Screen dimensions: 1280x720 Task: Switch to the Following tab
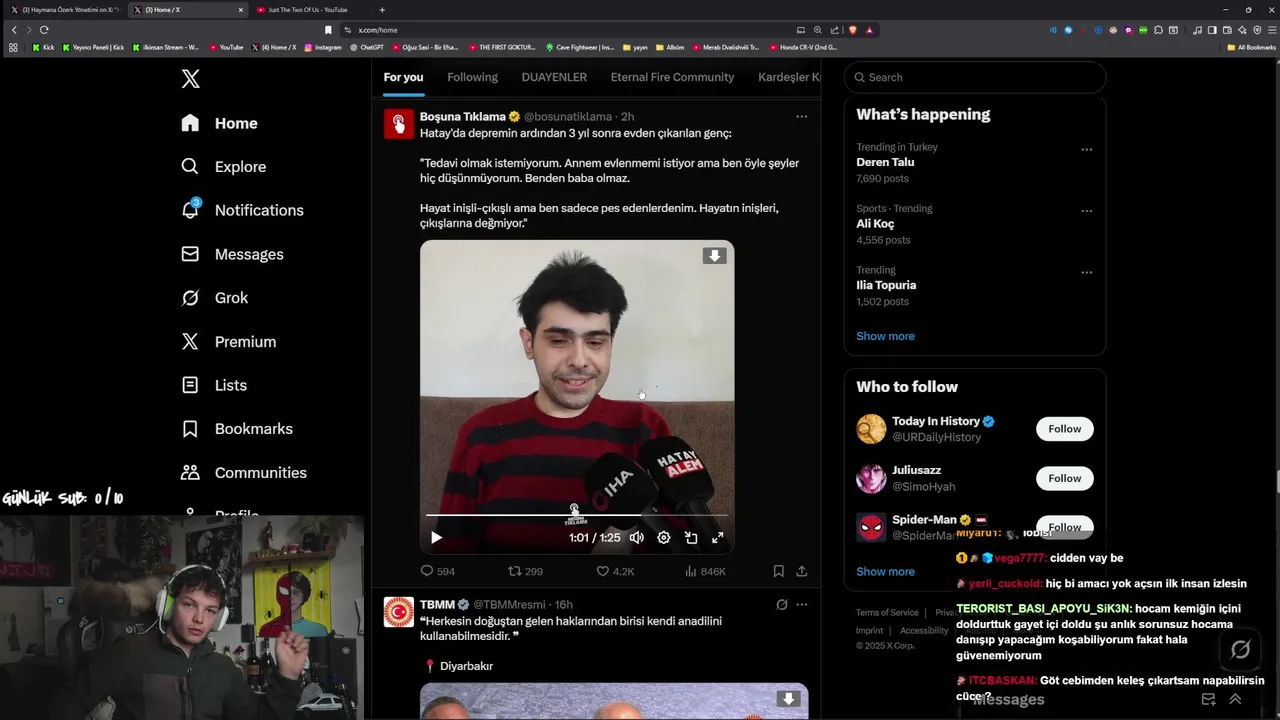(x=472, y=77)
